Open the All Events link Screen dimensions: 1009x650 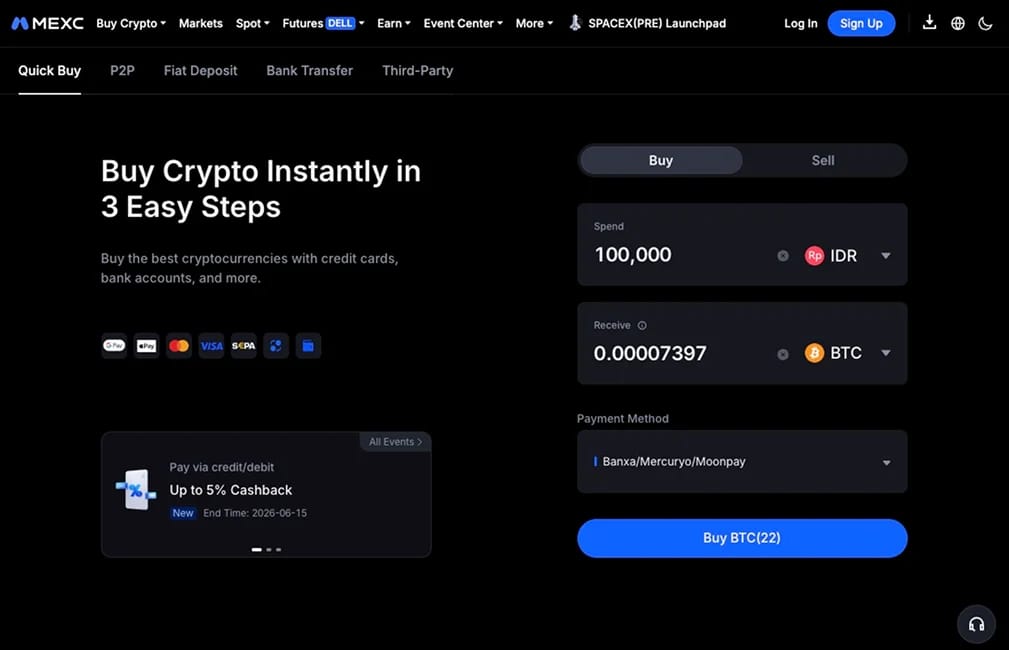tap(395, 441)
